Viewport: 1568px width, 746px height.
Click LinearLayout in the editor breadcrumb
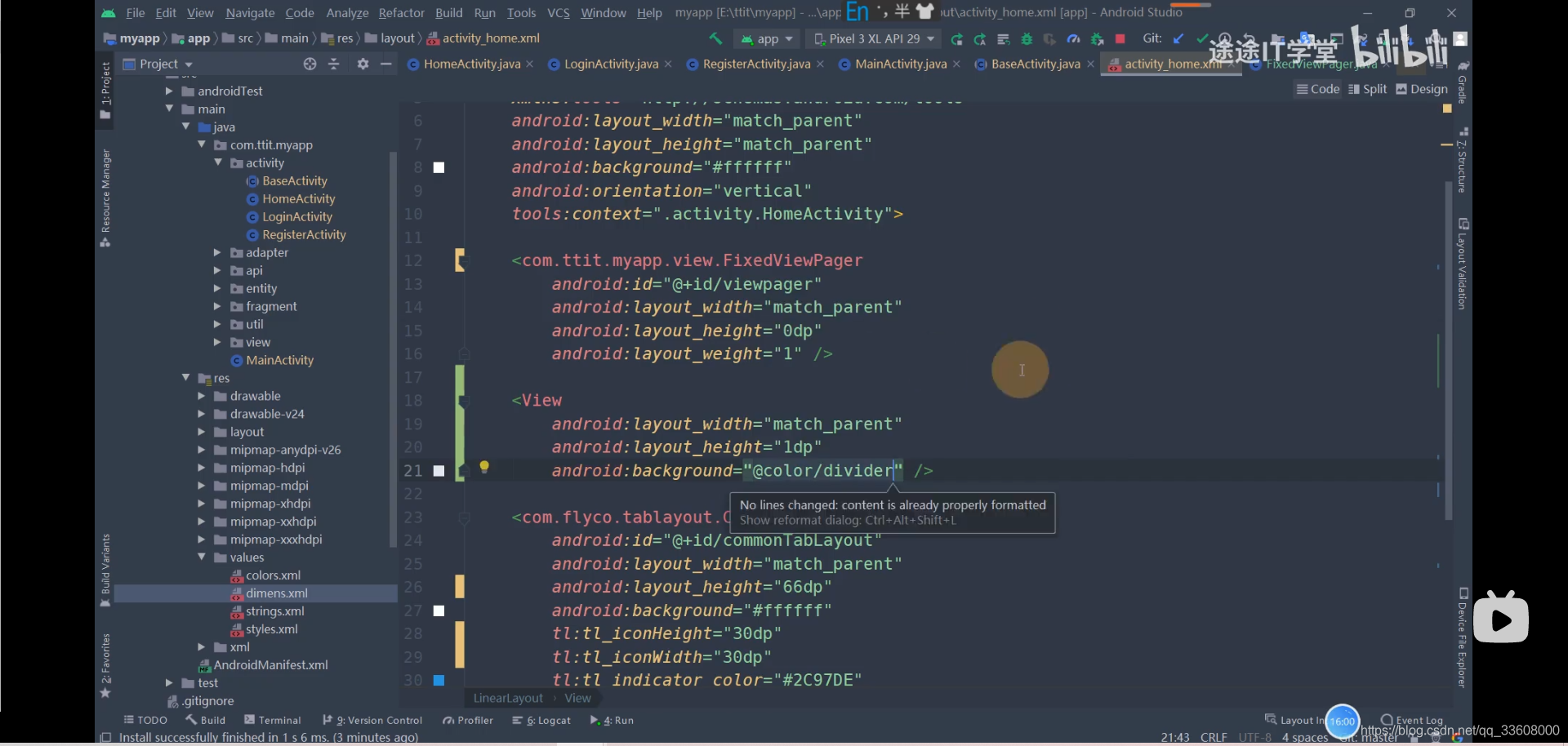[508, 698]
